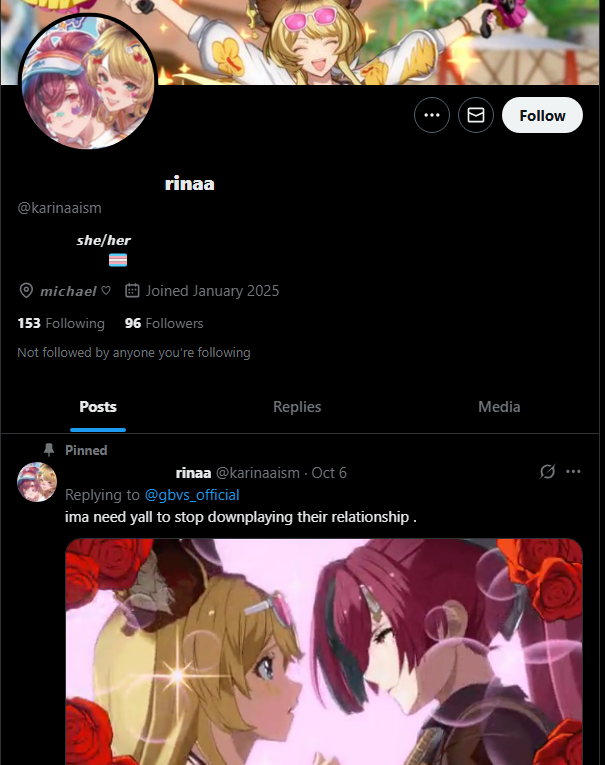Open the 96 Followers list
This screenshot has width=605, height=765.
tap(164, 323)
